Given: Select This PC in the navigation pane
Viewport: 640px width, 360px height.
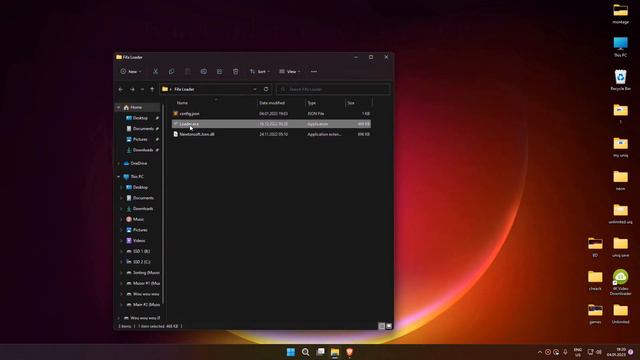Looking at the screenshot, I should click(137, 177).
